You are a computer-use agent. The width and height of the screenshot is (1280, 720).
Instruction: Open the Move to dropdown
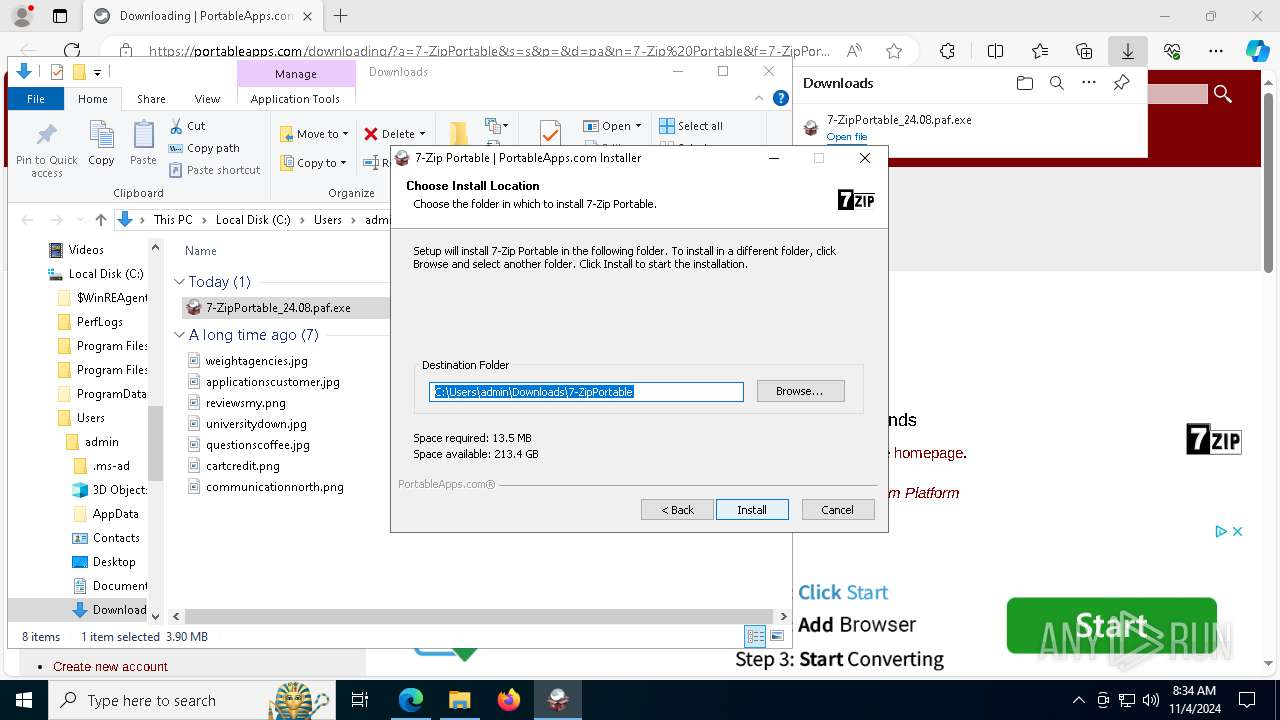pyautogui.click(x=314, y=134)
